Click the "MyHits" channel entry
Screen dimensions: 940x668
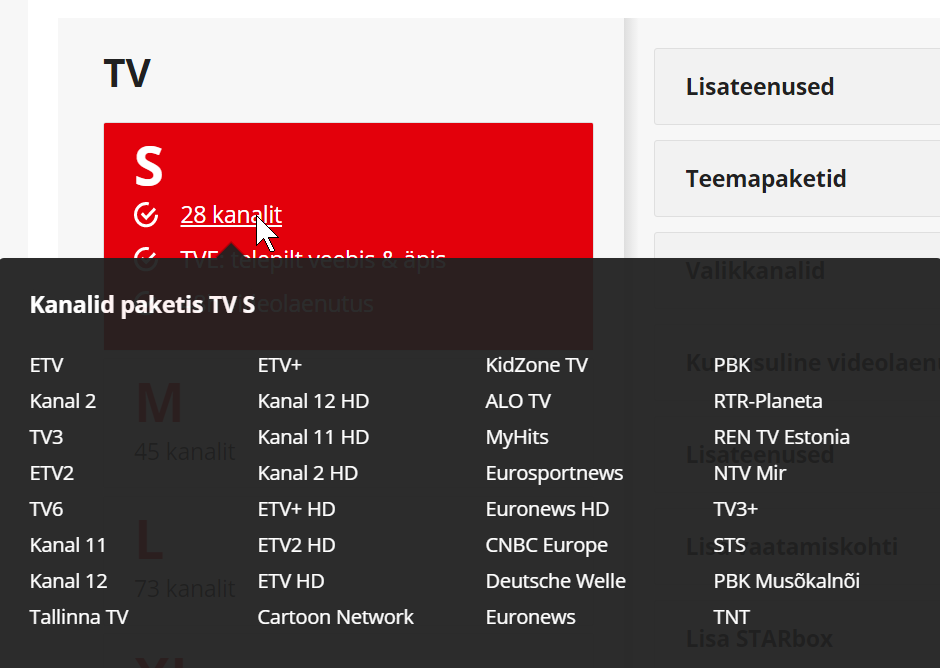pos(517,437)
